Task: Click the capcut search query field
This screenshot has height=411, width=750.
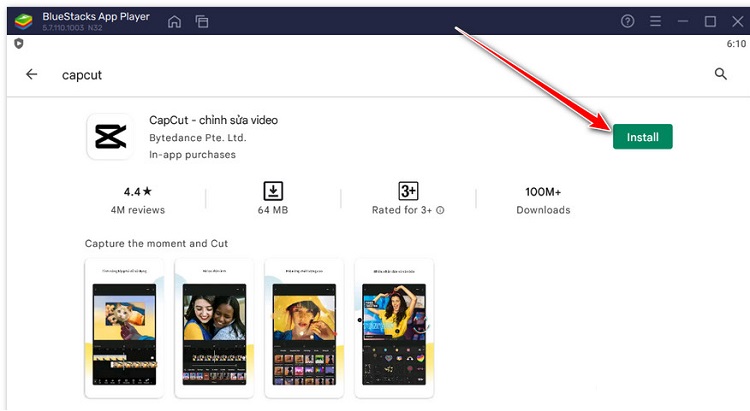Action: tap(82, 75)
